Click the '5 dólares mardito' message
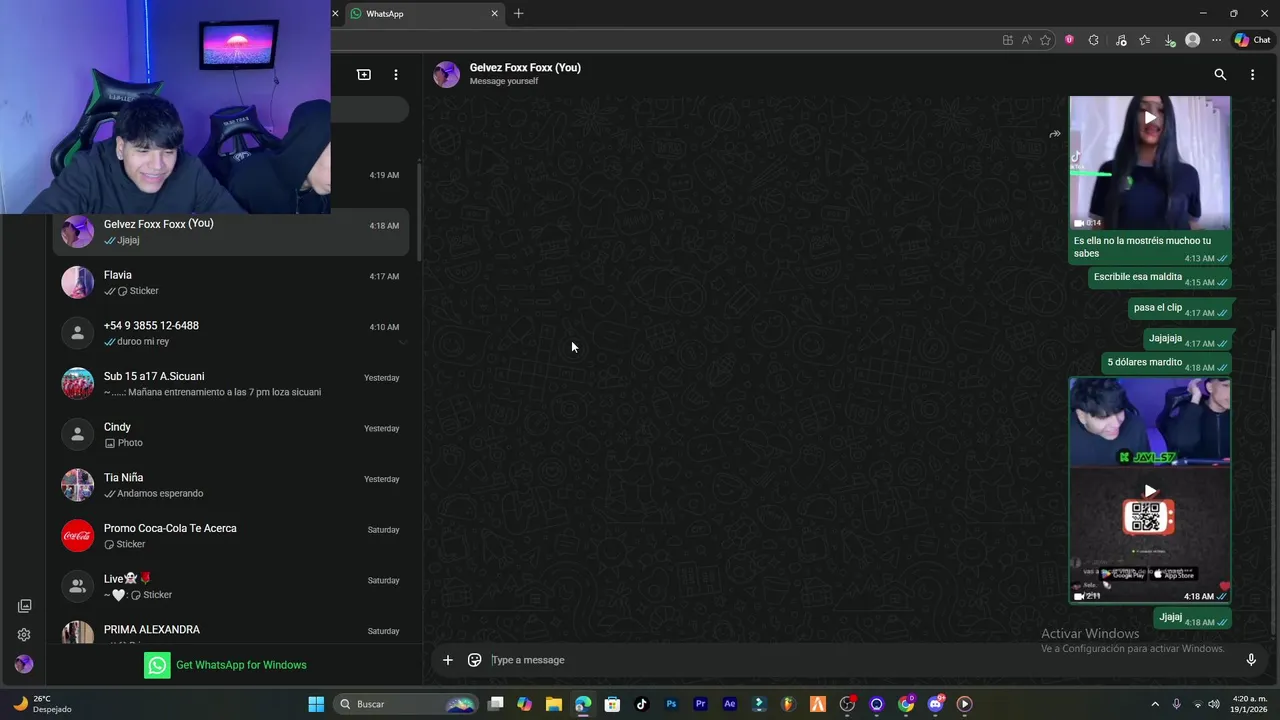The width and height of the screenshot is (1280, 720). tap(1167, 363)
